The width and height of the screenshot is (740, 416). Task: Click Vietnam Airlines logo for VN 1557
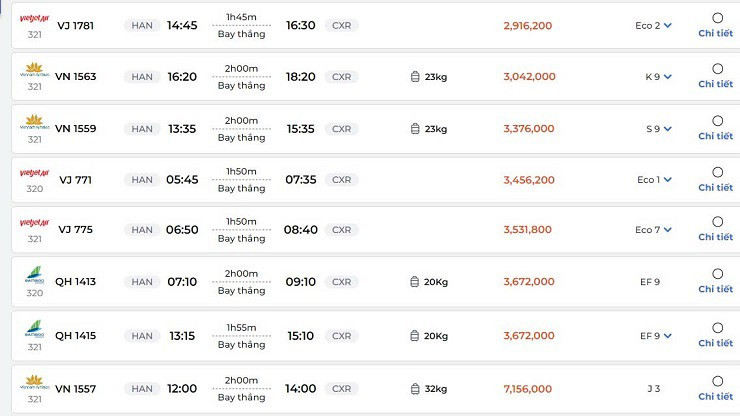pyautogui.click(x=34, y=380)
